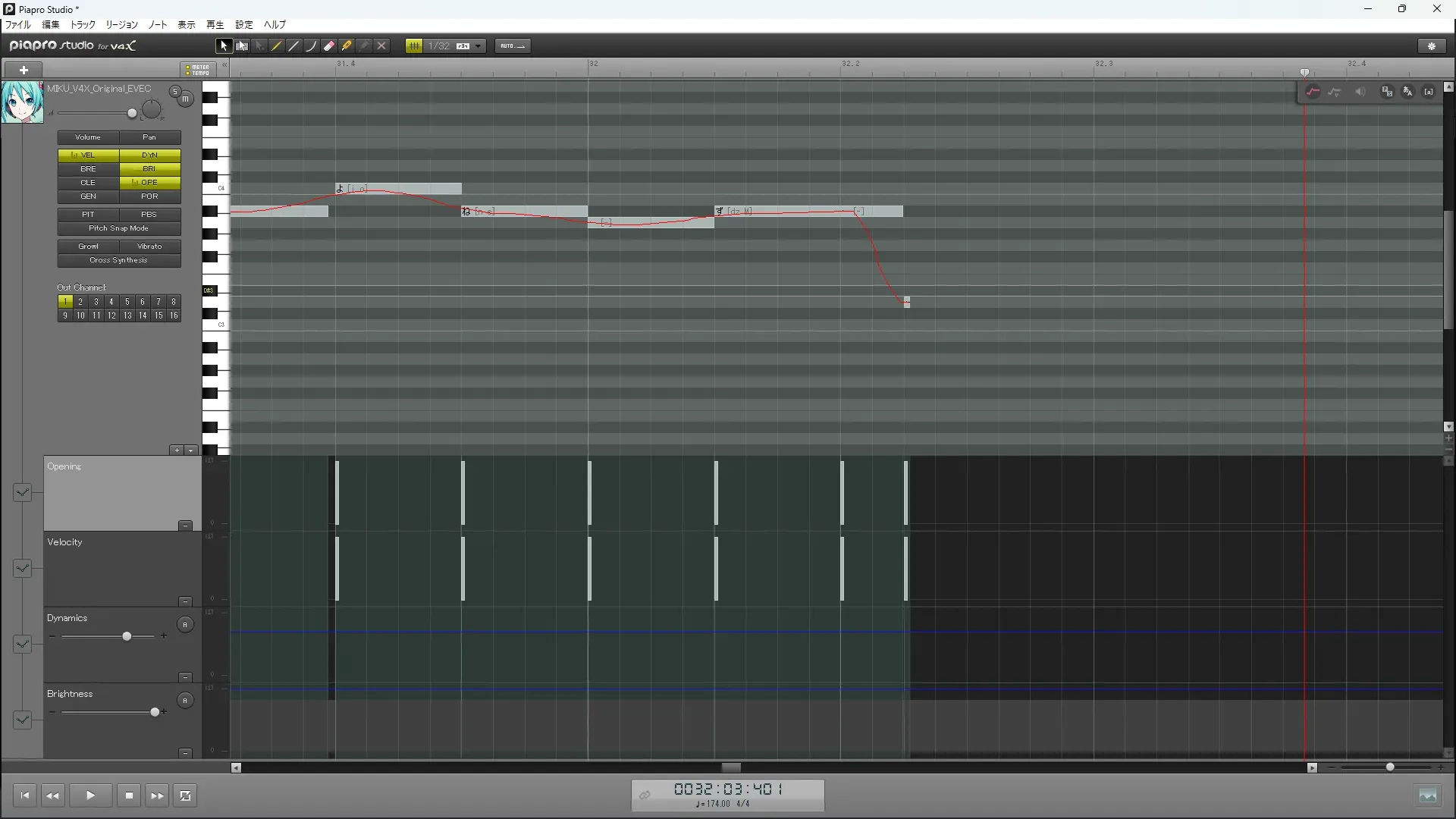Toggle the pitch curve display icon
Image resolution: width=1456 pixels, height=819 pixels.
click(x=1313, y=92)
